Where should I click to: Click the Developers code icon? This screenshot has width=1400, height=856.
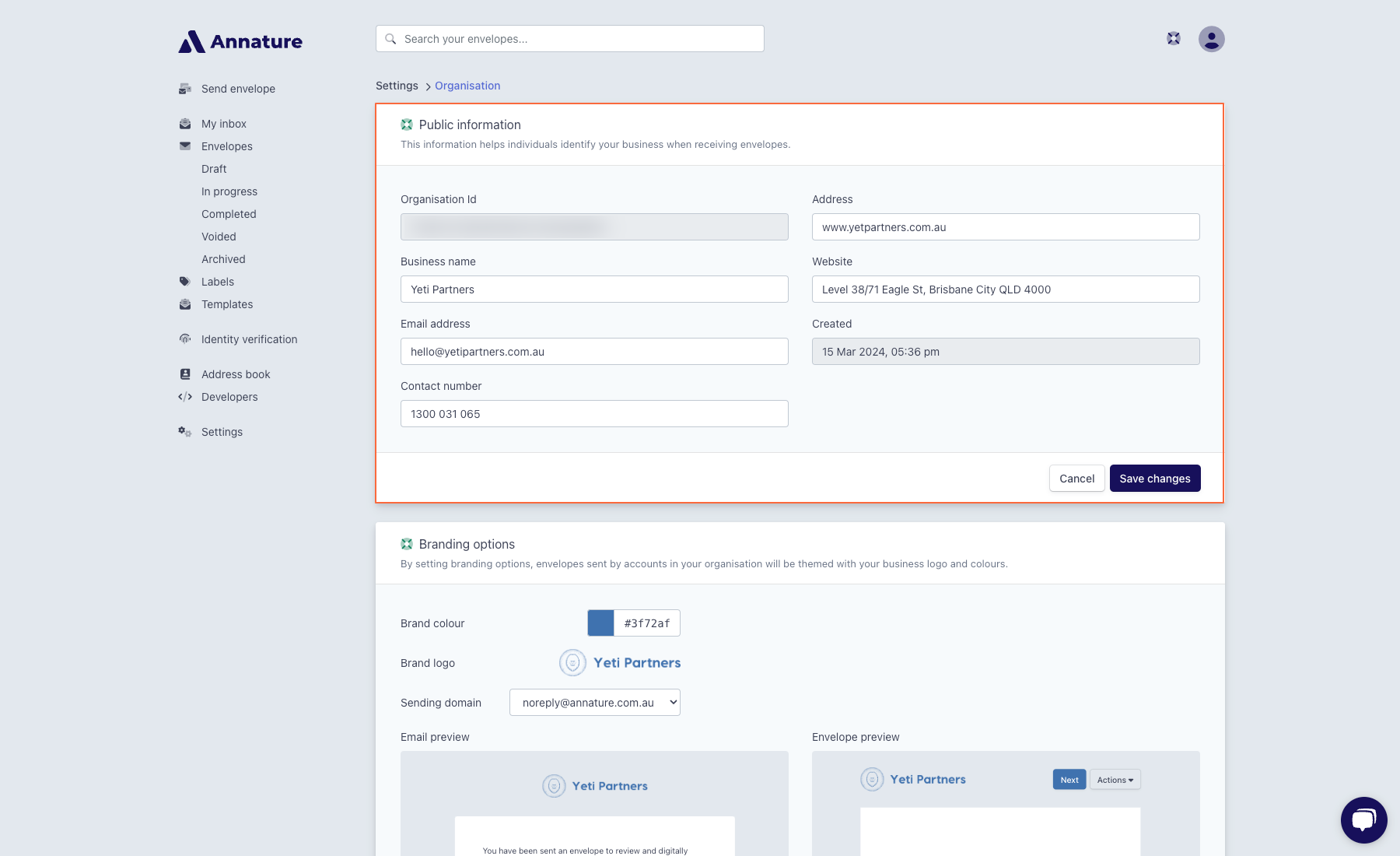185,397
